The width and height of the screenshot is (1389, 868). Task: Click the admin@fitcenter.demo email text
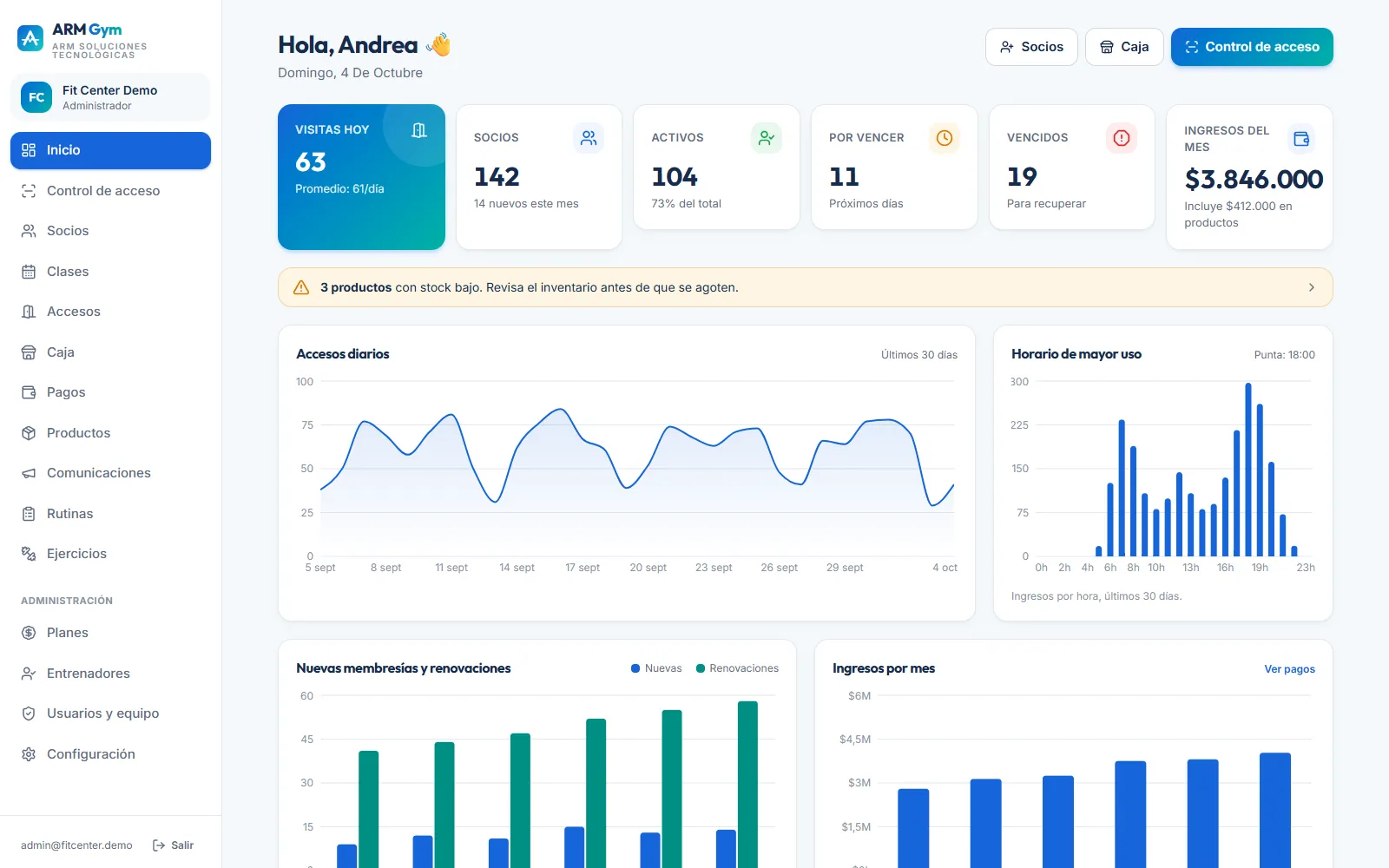76,845
